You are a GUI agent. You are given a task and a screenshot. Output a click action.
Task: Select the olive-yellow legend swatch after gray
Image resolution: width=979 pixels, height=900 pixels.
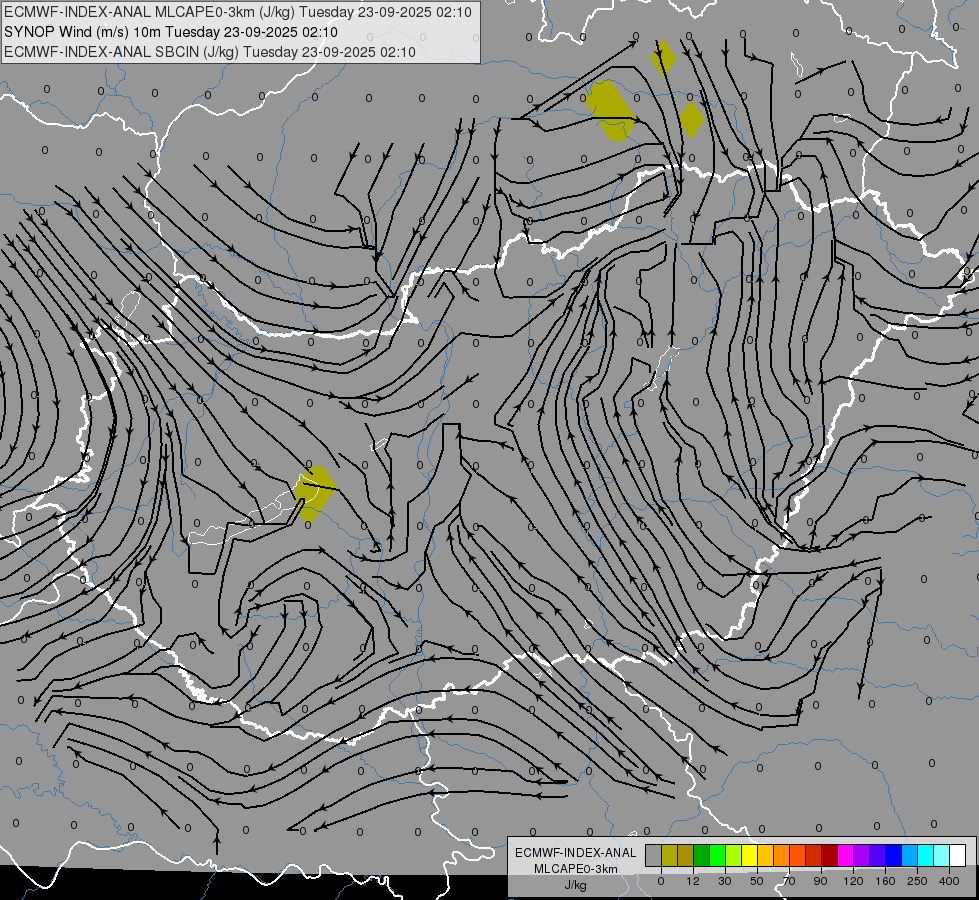coord(669,856)
